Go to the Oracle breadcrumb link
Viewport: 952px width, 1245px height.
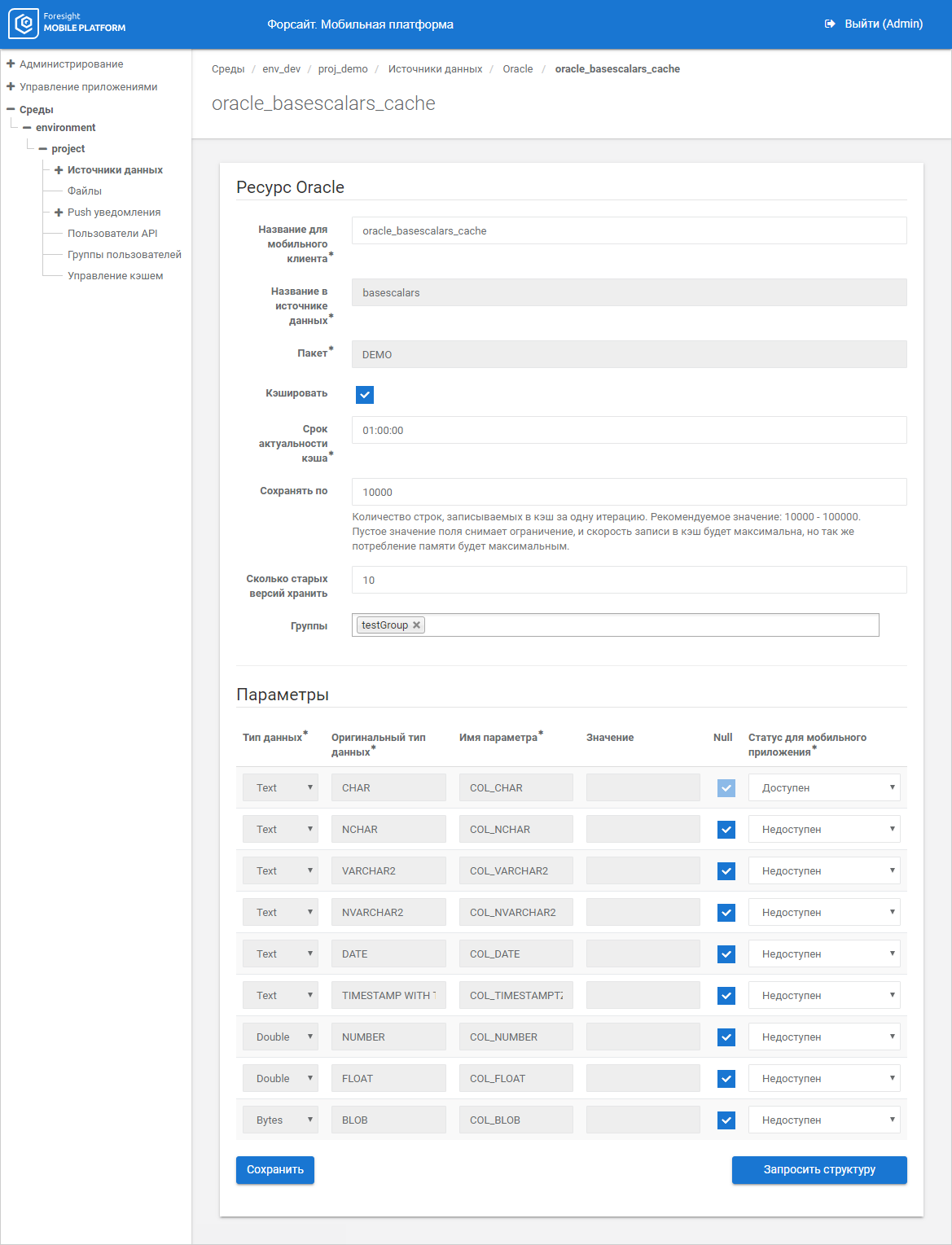[x=517, y=69]
